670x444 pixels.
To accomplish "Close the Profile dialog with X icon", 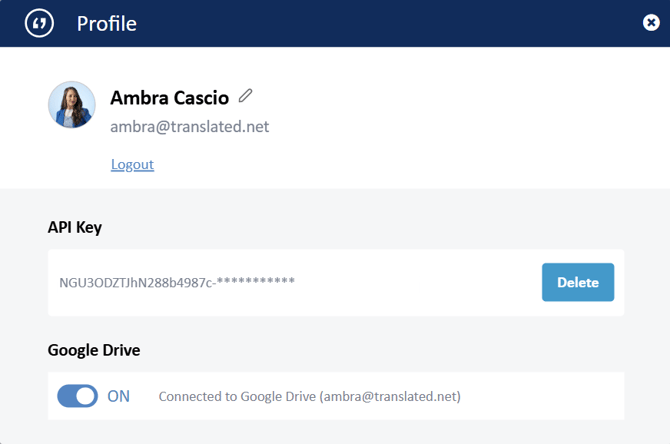I will 651,23.
